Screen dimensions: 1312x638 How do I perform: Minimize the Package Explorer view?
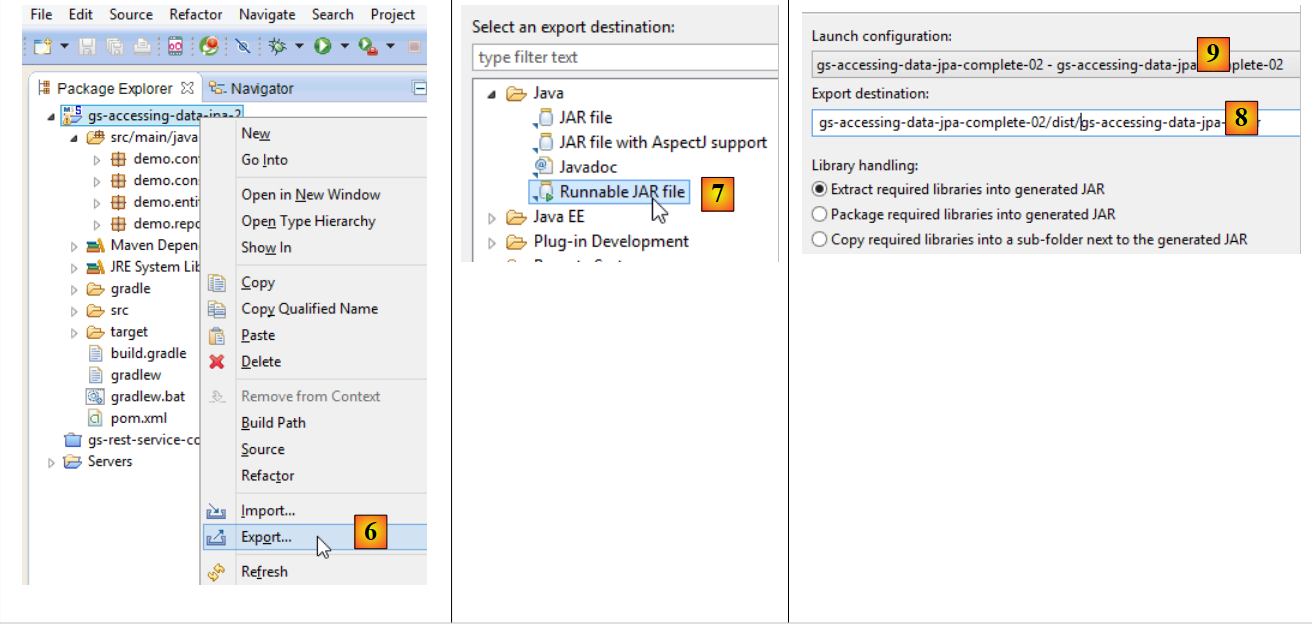click(420, 88)
